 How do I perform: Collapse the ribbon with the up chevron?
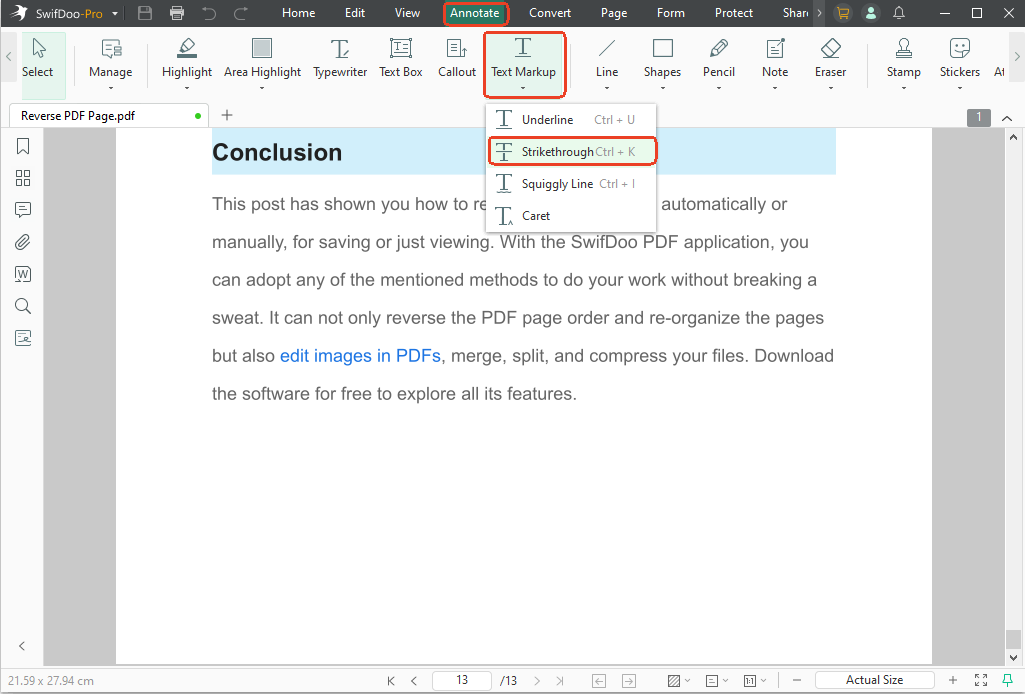tap(1007, 118)
